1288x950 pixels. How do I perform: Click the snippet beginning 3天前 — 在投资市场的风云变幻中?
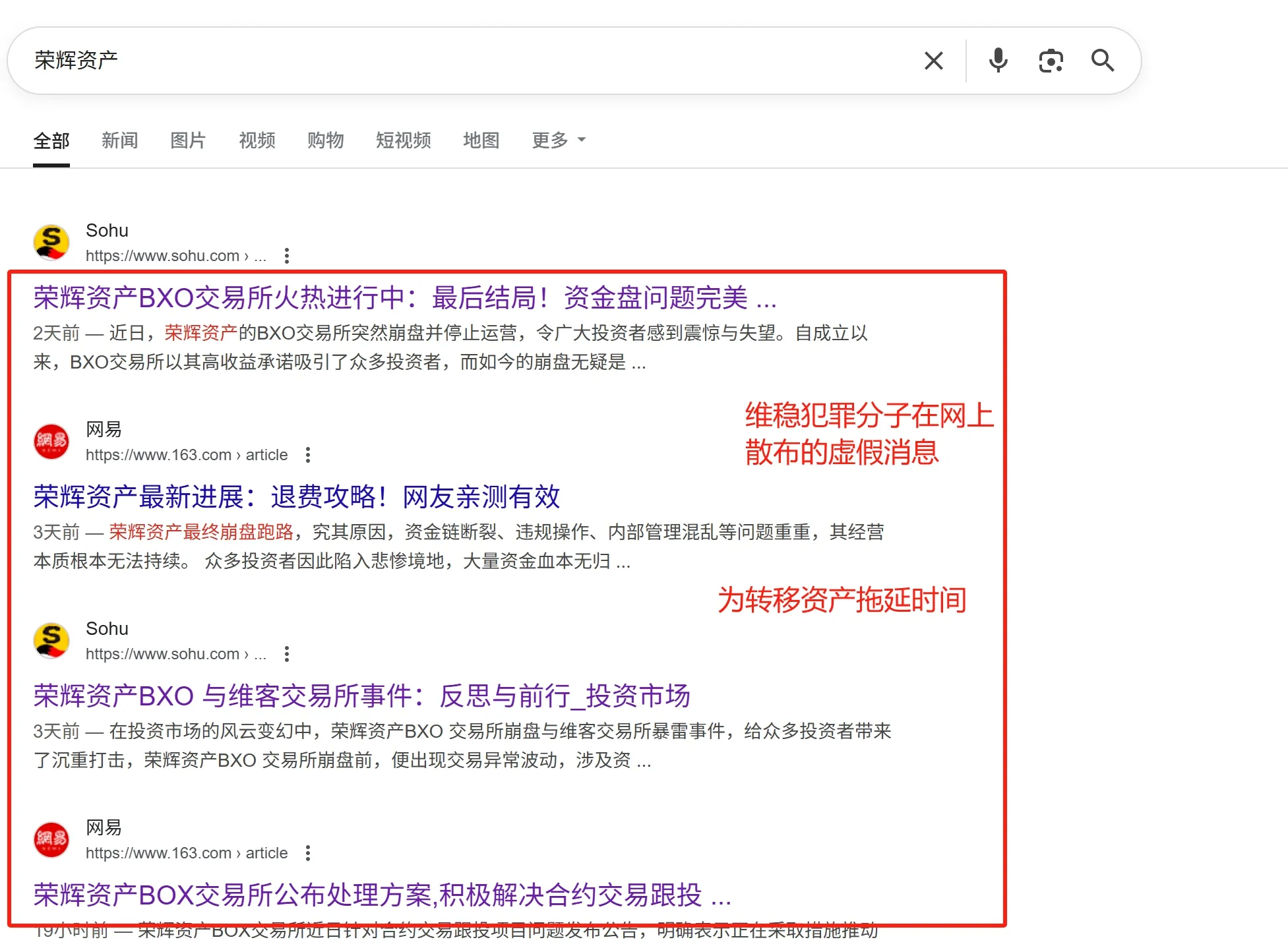[462, 746]
